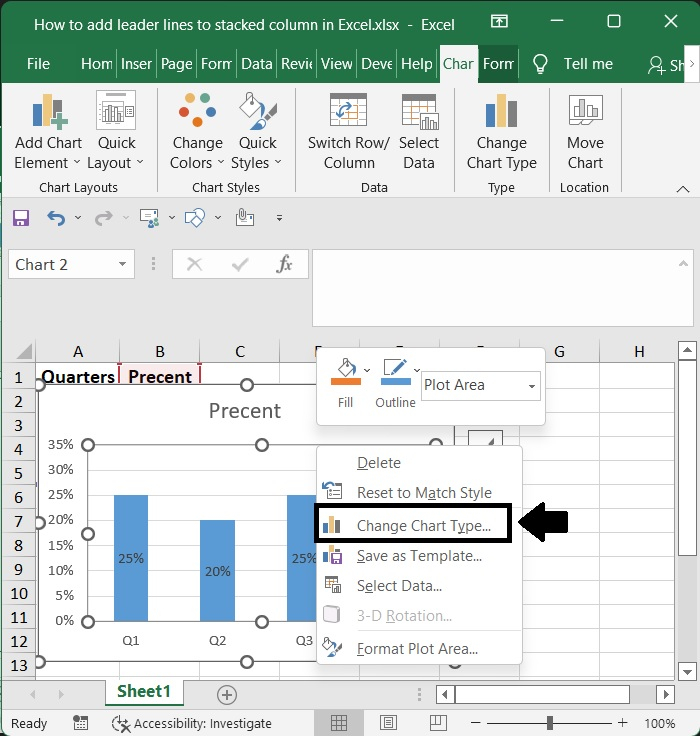Click the Select Data ribbon button
This screenshot has height=736, width=700.
[x=419, y=132]
